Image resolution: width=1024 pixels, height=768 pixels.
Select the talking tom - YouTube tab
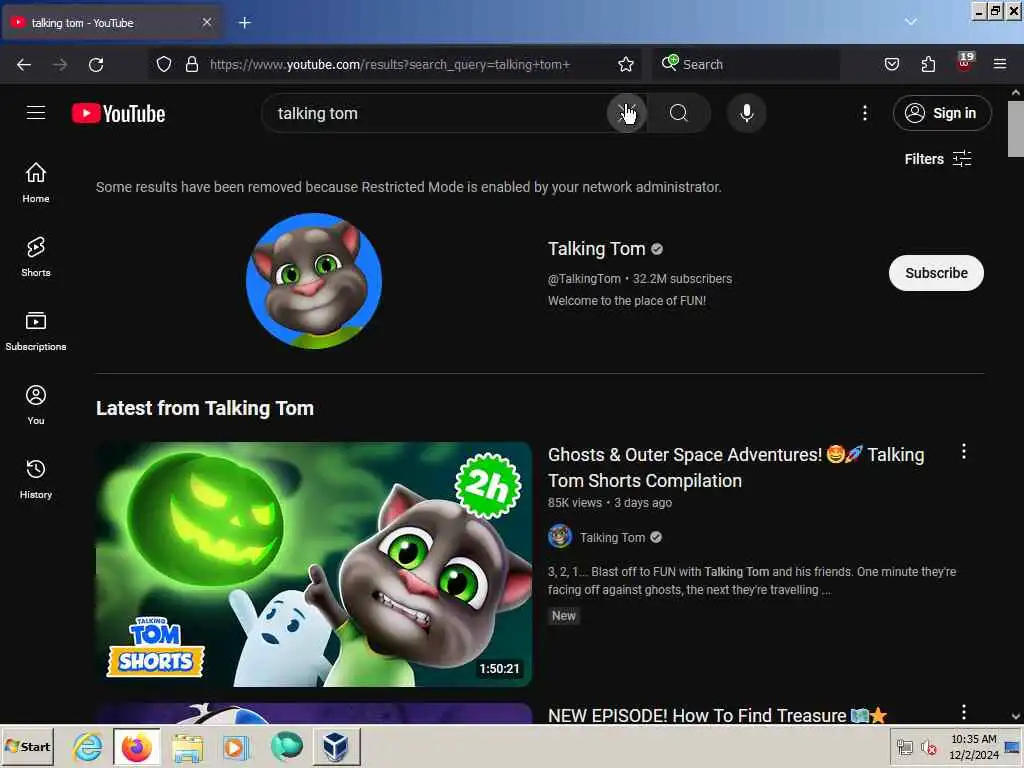tap(111, 23)
